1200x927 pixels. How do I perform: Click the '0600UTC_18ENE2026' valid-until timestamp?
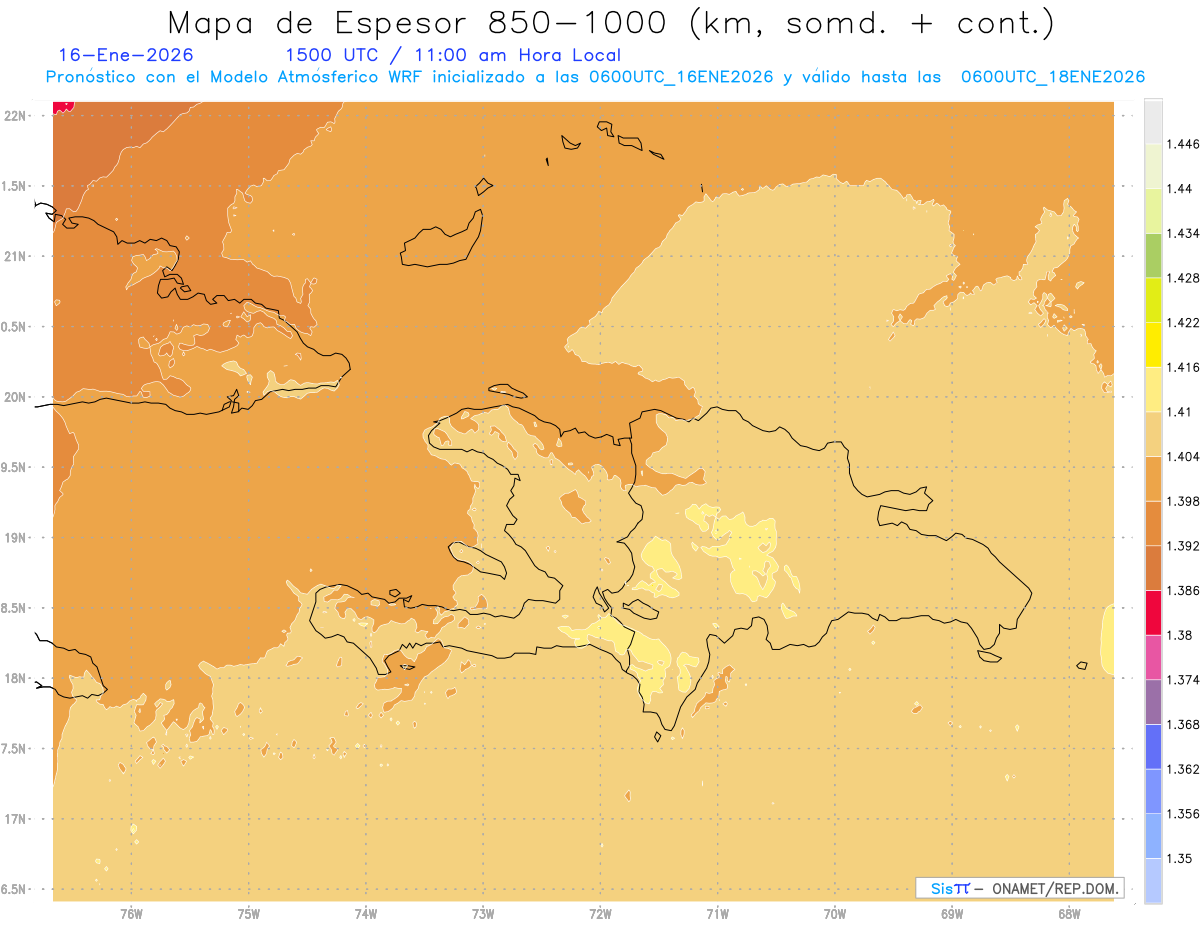(x=1052, y=77)
